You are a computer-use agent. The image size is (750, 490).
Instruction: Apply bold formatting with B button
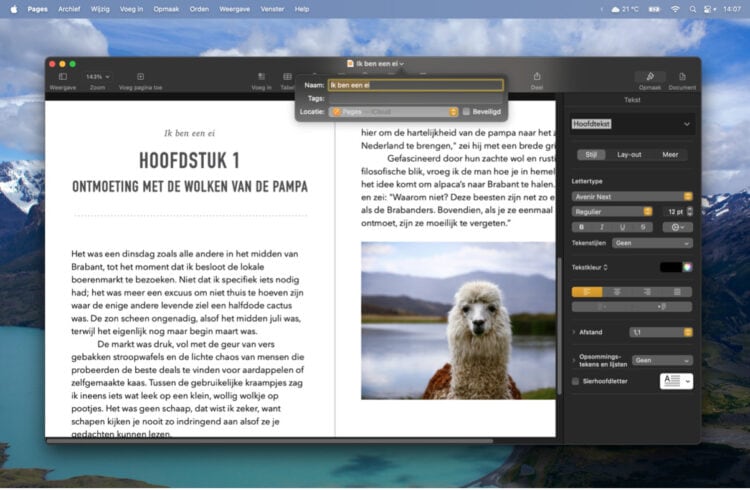581,227
